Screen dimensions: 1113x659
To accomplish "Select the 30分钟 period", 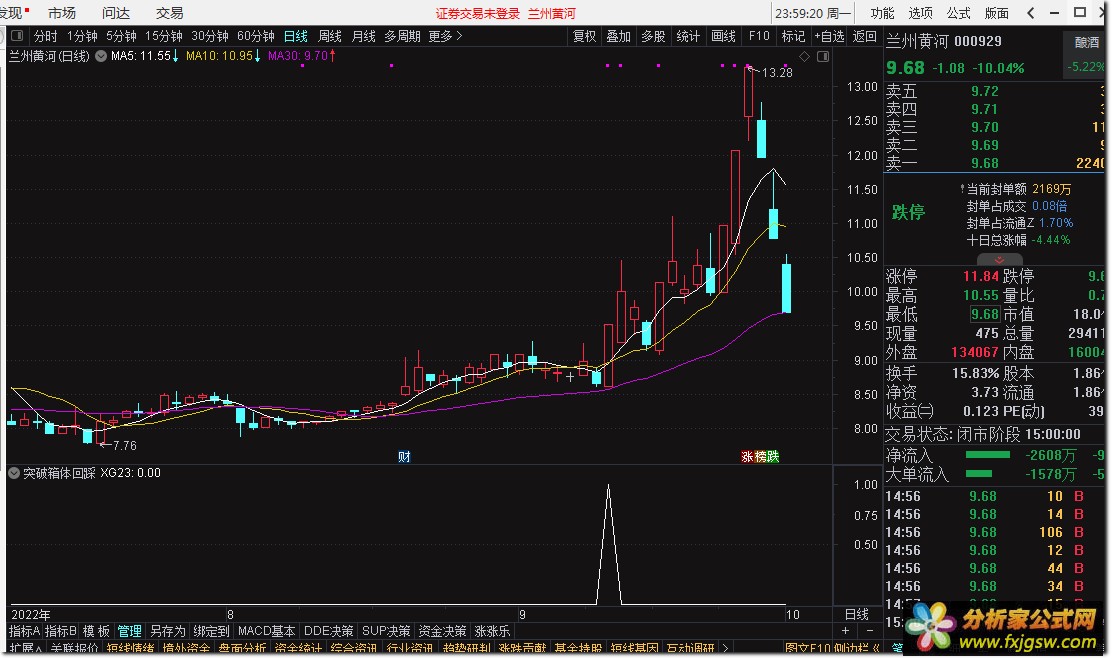I will click(x=209, y=36).
